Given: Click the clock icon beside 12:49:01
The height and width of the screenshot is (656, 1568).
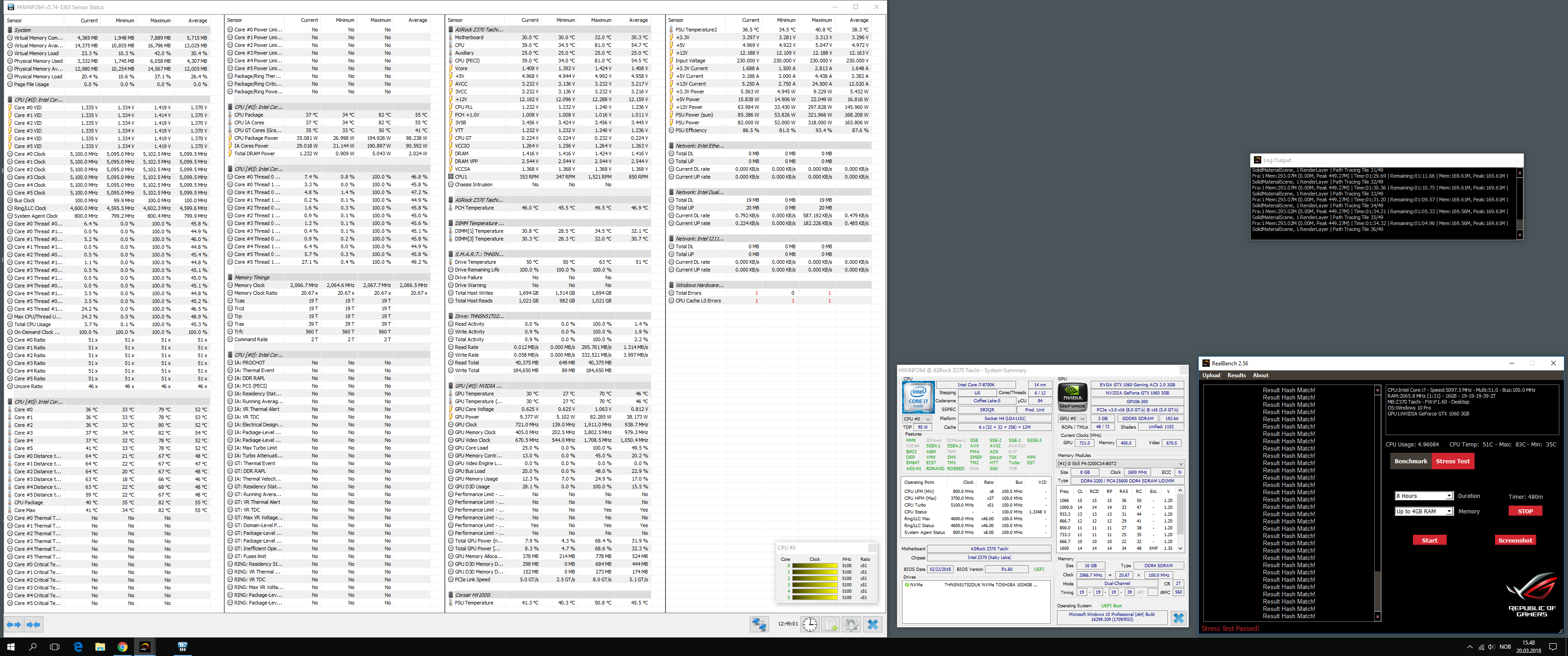Looking at the screenshot, I should 810,625.
